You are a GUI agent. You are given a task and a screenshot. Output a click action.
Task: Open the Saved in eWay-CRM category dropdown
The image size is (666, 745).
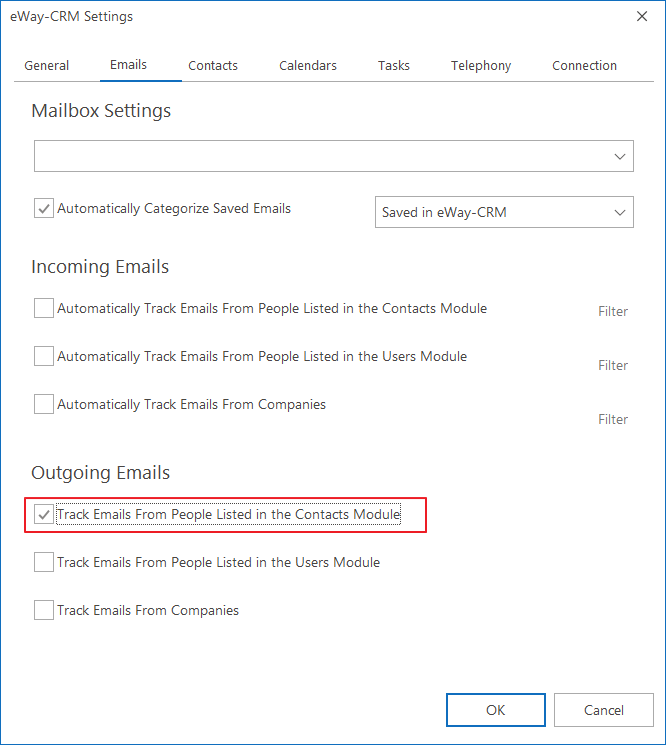[x=504, y=212]
